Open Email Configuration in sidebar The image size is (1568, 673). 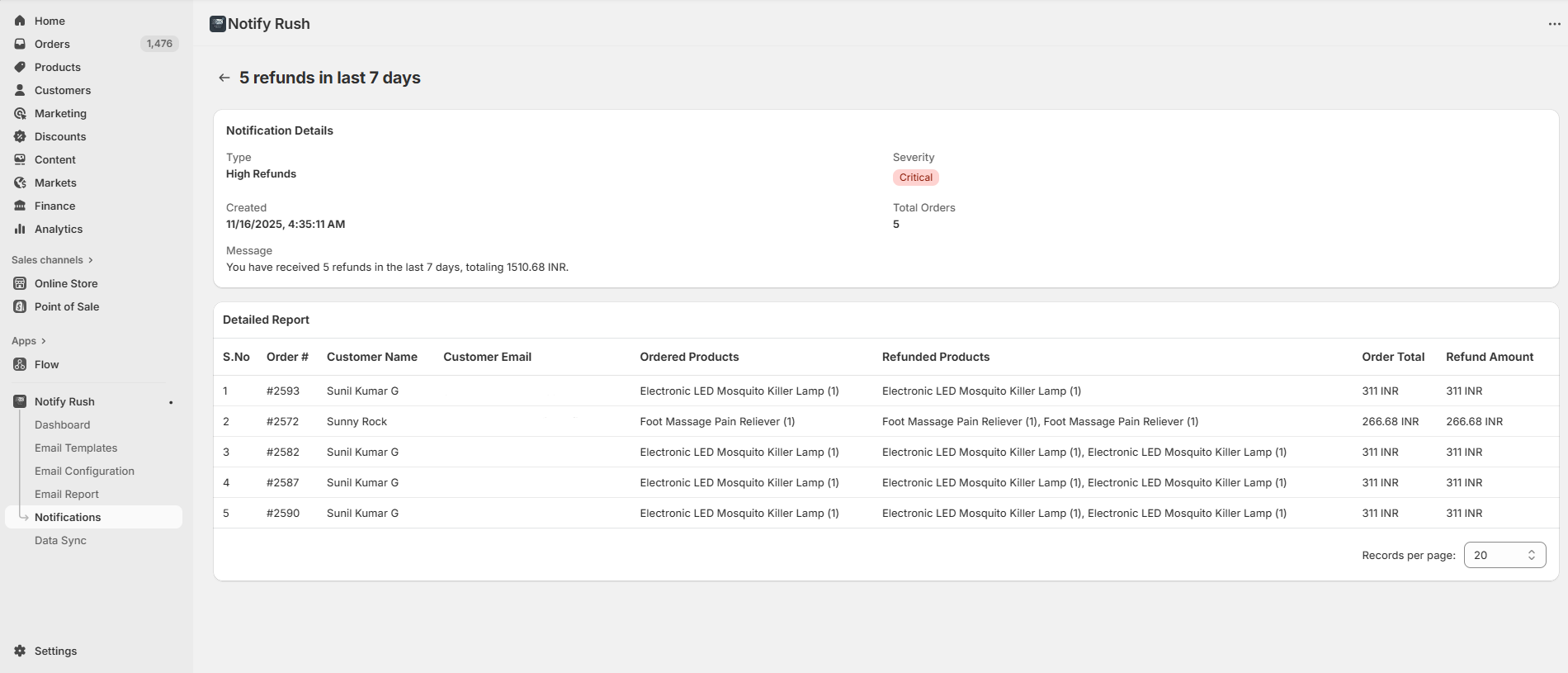(x=84, y=471)
